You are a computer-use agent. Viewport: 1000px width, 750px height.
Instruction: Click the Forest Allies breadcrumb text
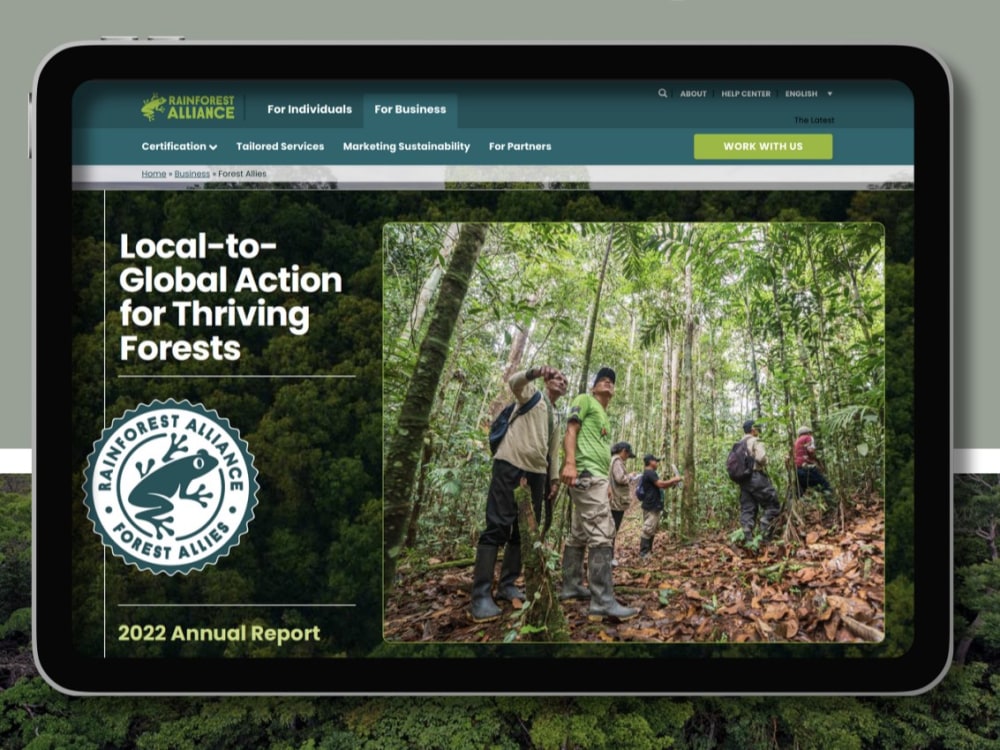[242, 173]
